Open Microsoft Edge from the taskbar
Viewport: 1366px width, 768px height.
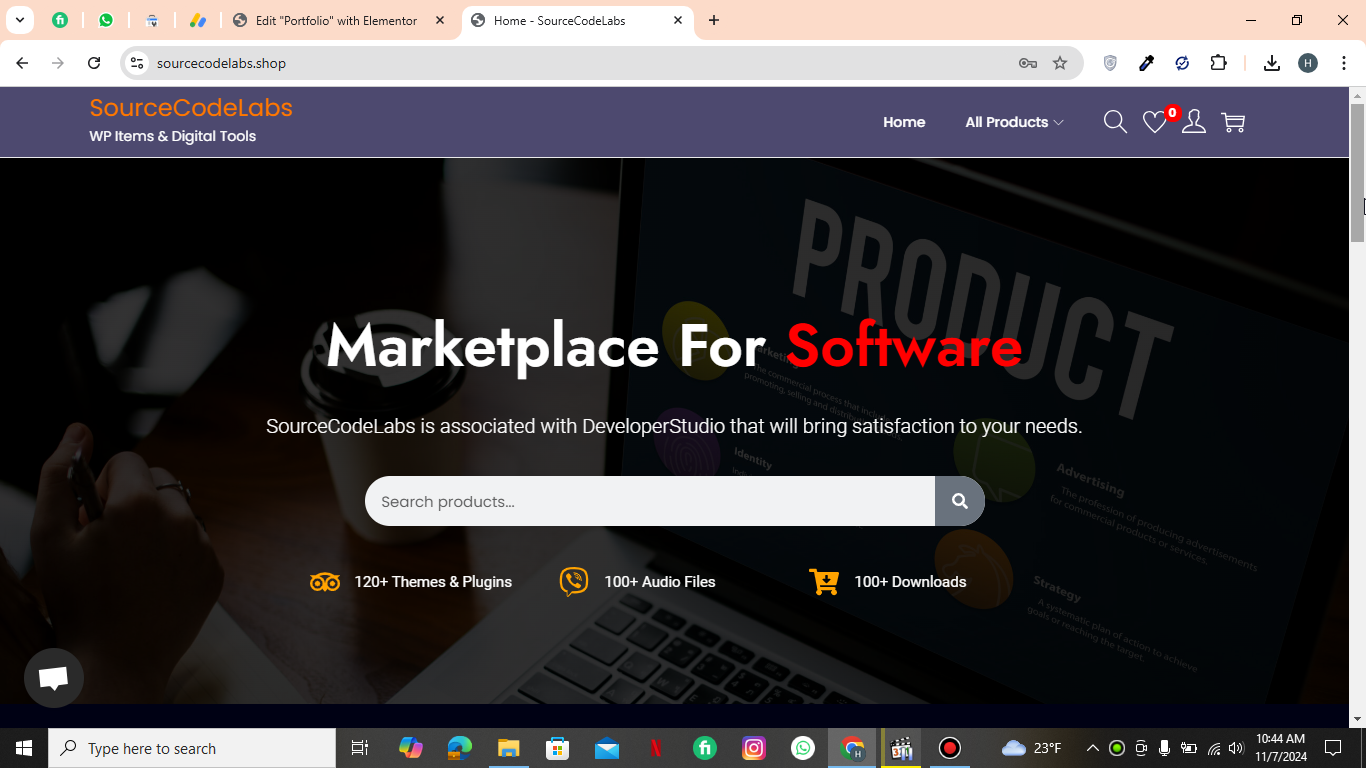click(459, 748)
